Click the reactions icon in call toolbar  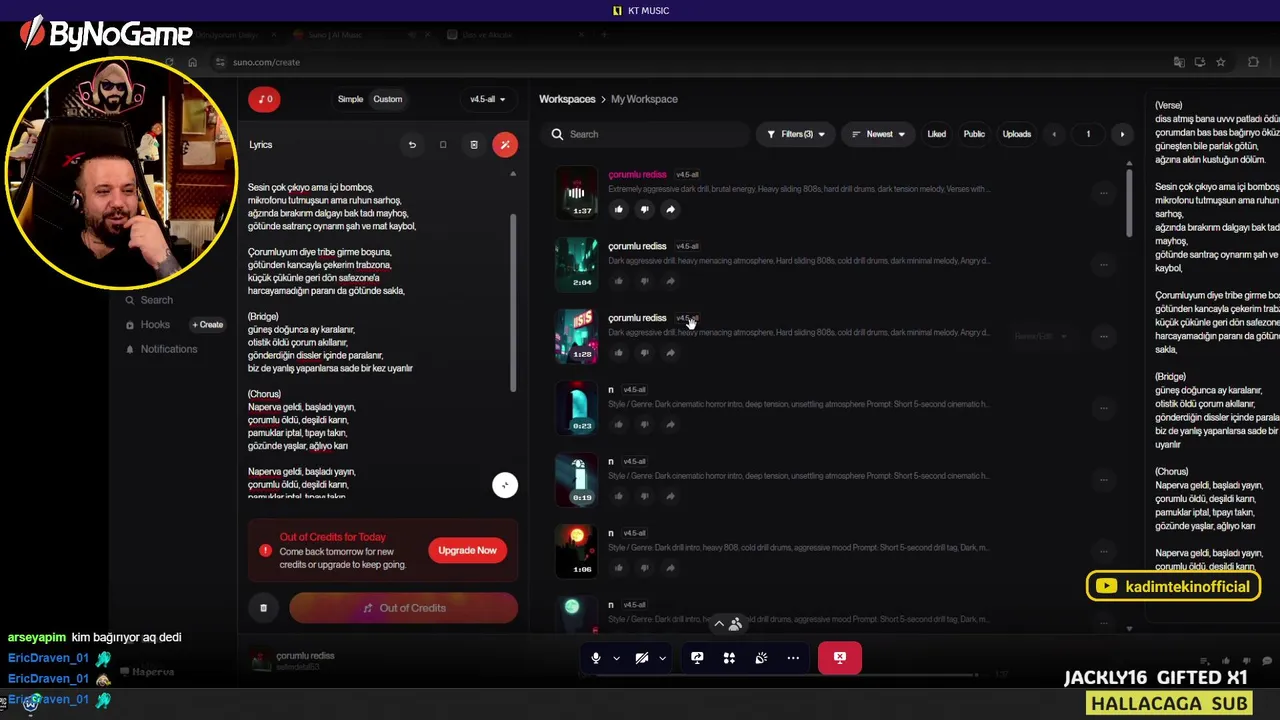[761, 658]
